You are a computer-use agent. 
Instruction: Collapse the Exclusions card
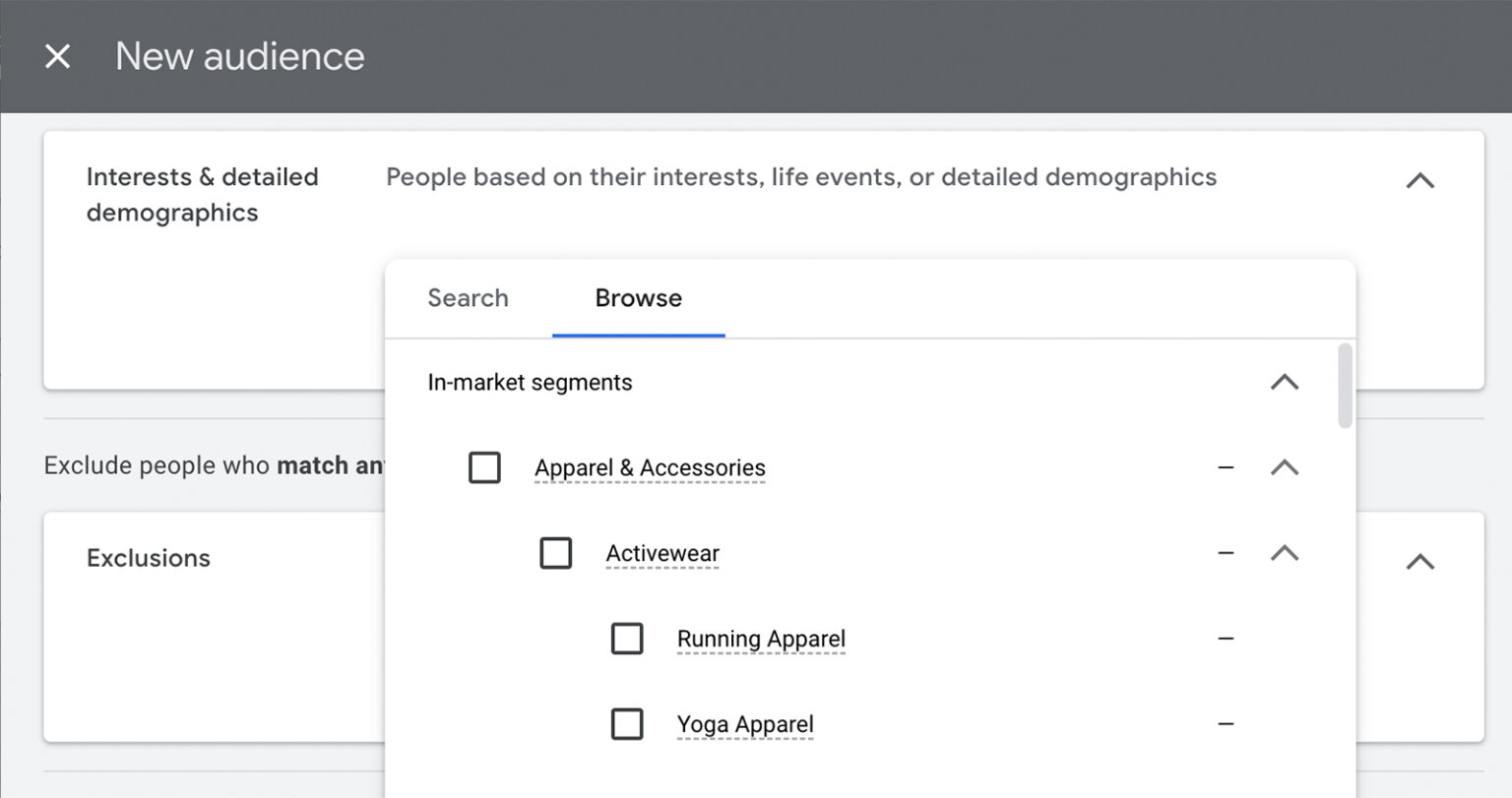click(1419, 561)
